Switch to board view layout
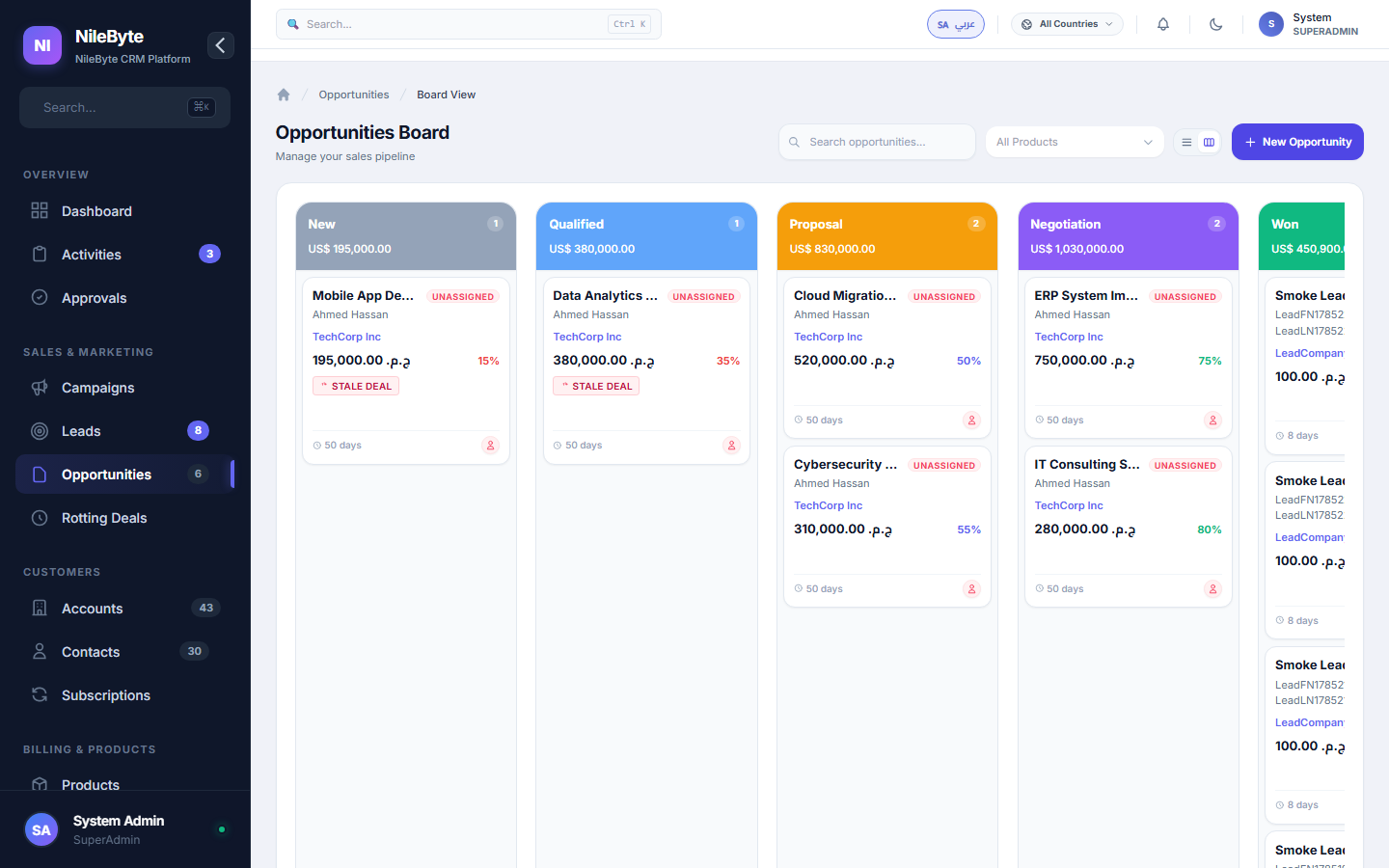This screenshot has width=1389, height=868. (1209, 142)
